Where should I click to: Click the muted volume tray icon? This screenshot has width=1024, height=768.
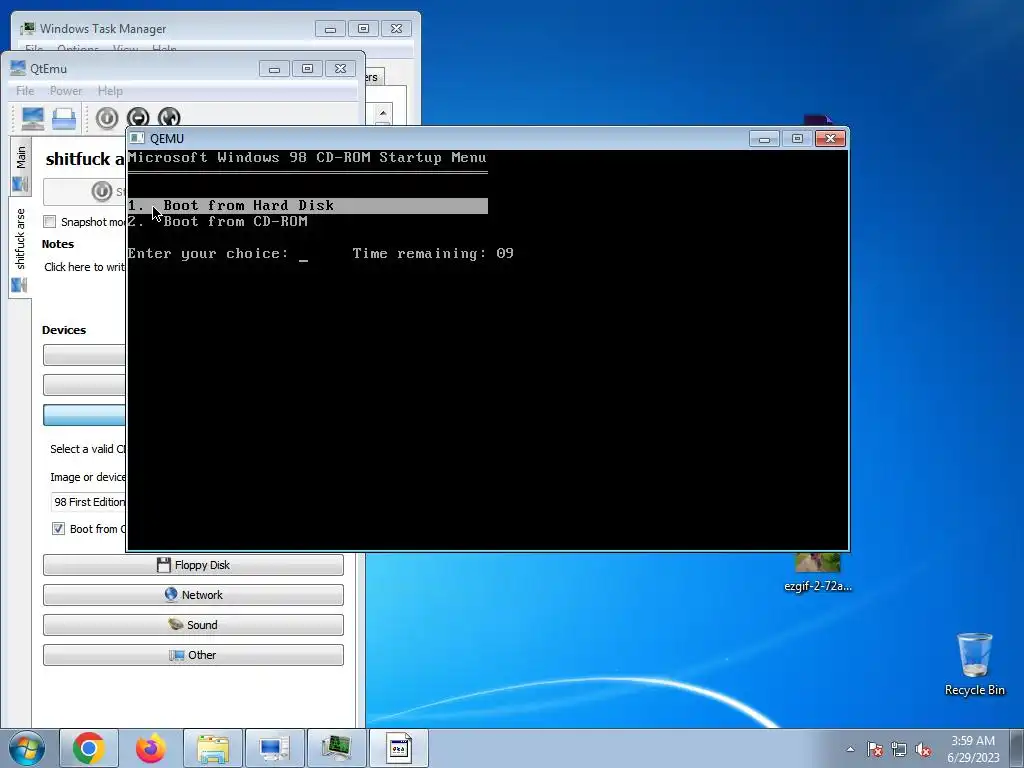[923, 749]
